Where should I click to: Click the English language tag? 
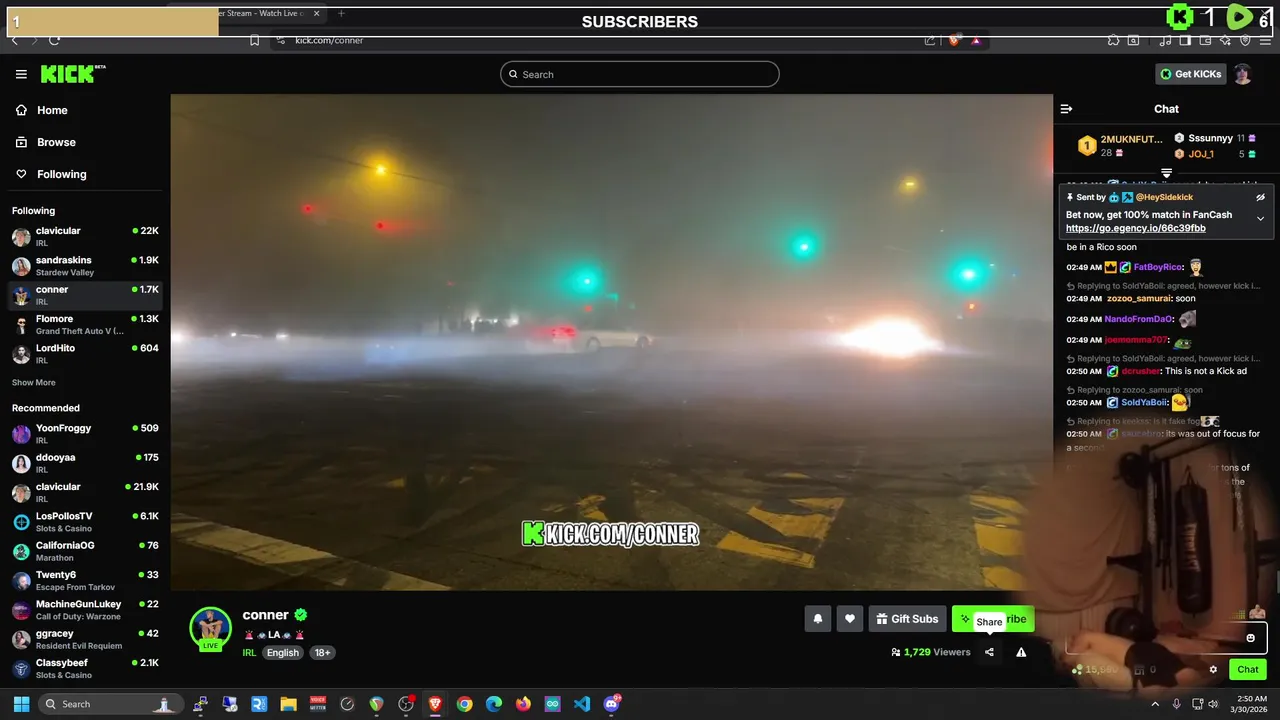pos(283,652)
